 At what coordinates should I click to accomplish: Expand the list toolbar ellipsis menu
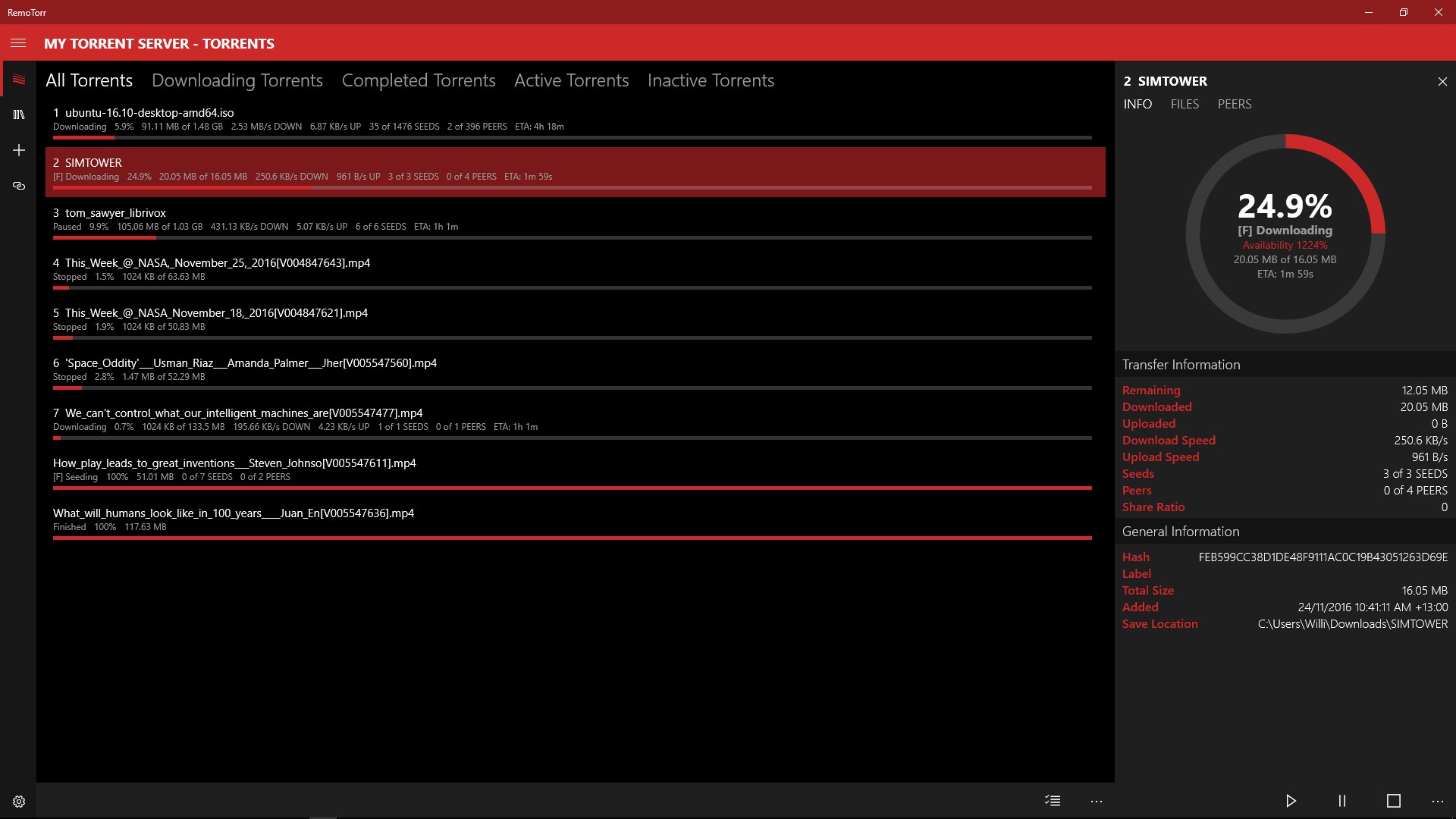coord(1096,801)
